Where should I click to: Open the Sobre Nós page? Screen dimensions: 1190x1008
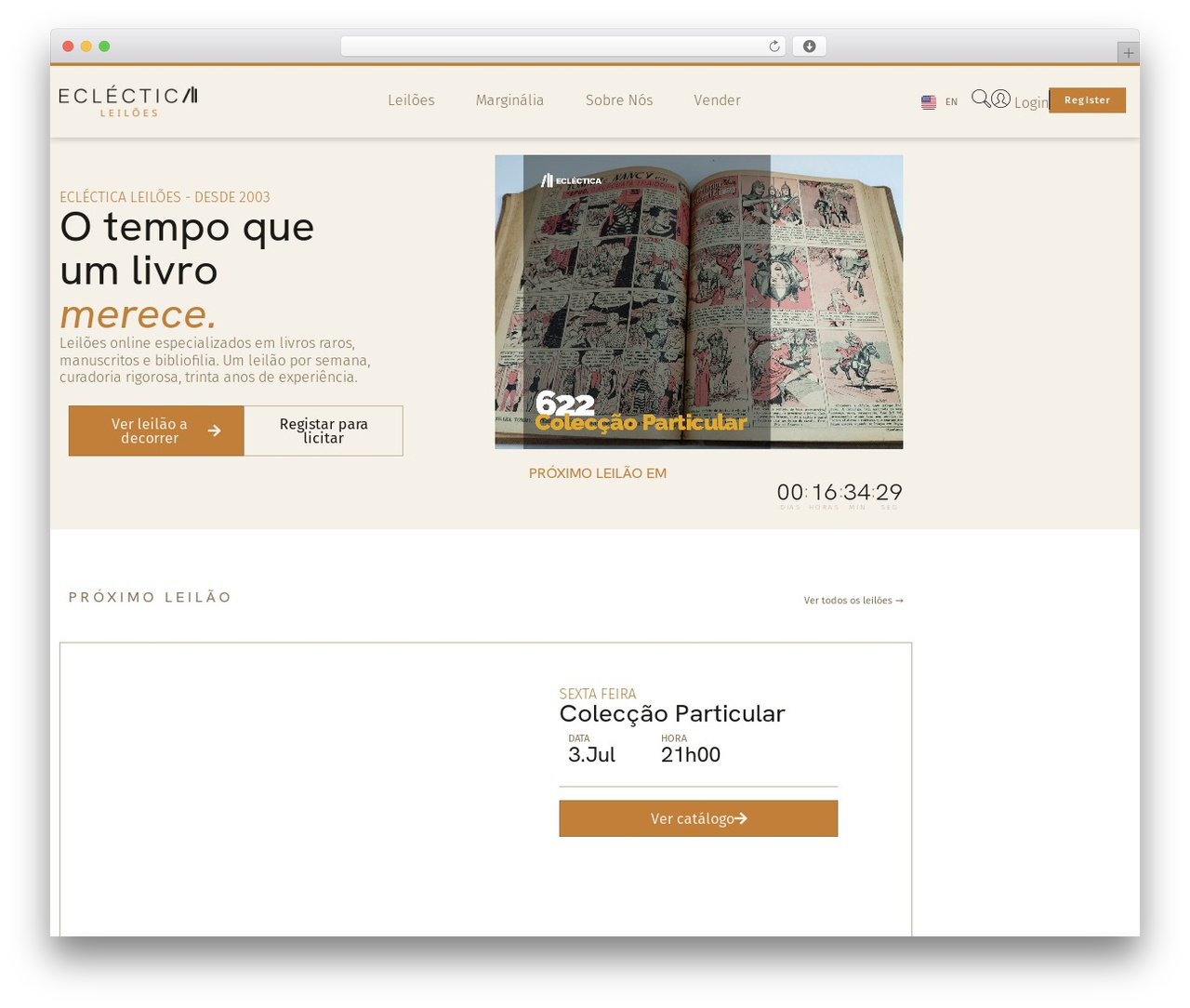pos(619,100)
